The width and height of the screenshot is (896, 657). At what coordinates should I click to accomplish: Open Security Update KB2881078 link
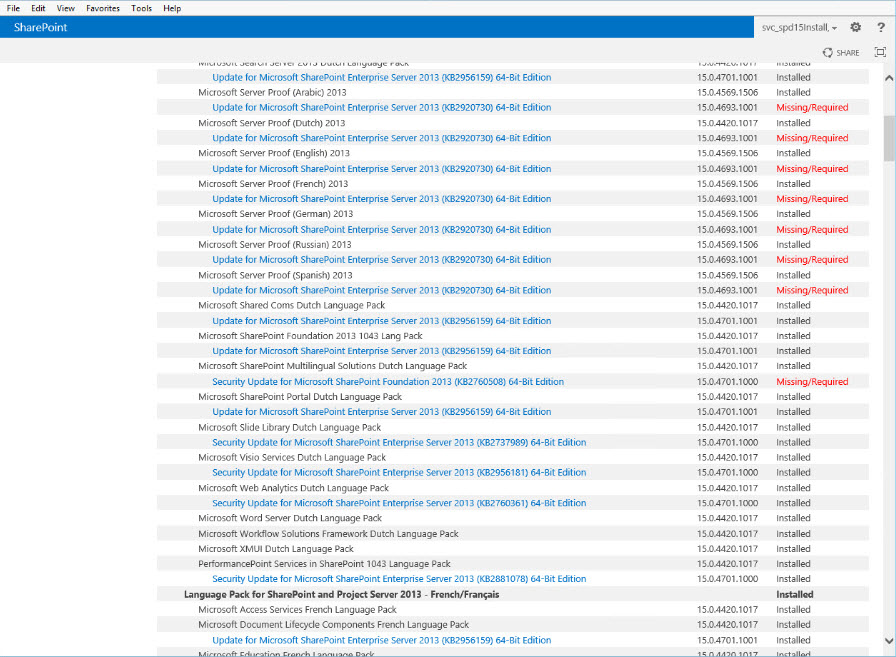pyautogui.click(x=399, y=579)
